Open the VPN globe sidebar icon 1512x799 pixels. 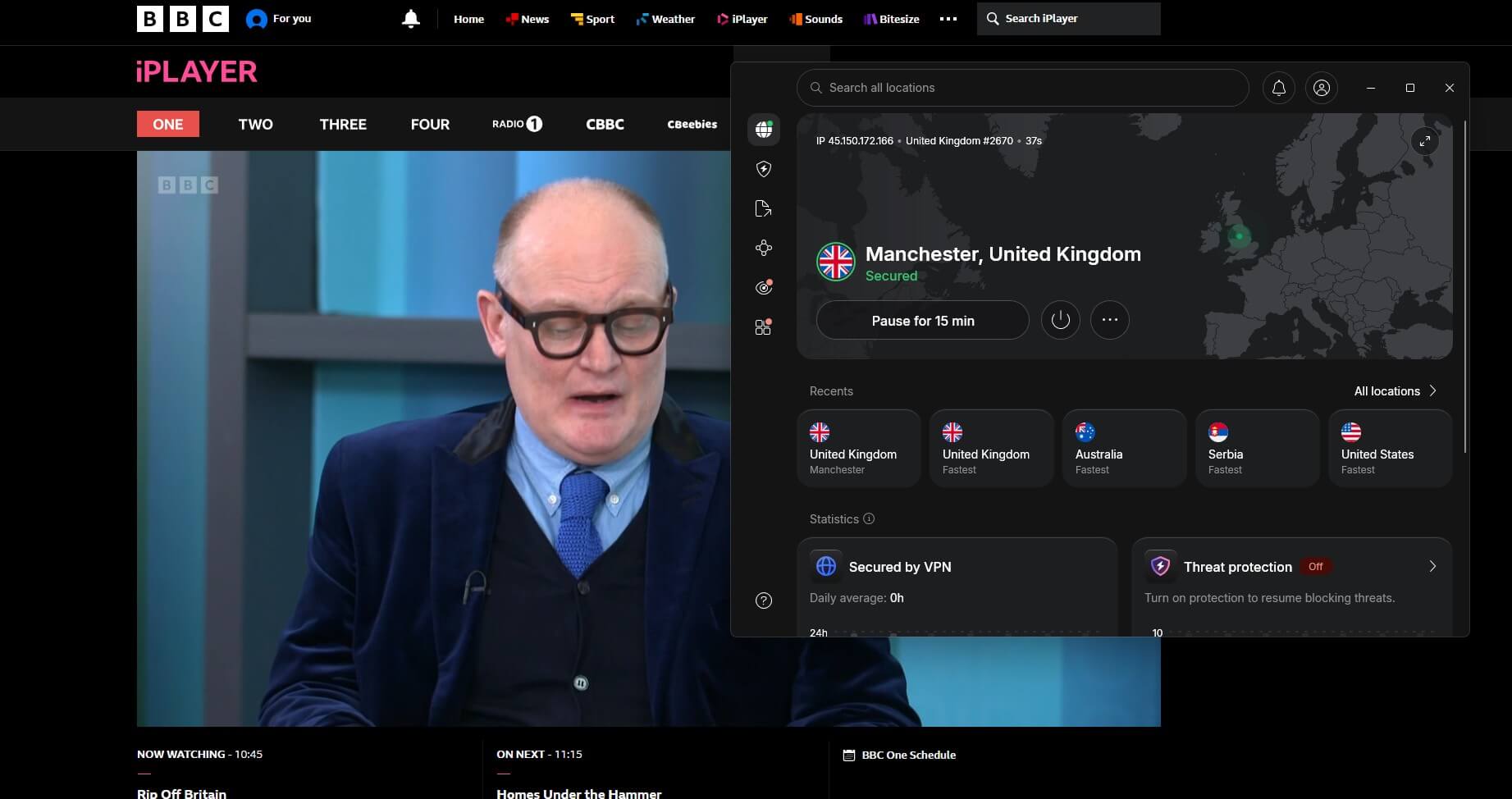764,130
